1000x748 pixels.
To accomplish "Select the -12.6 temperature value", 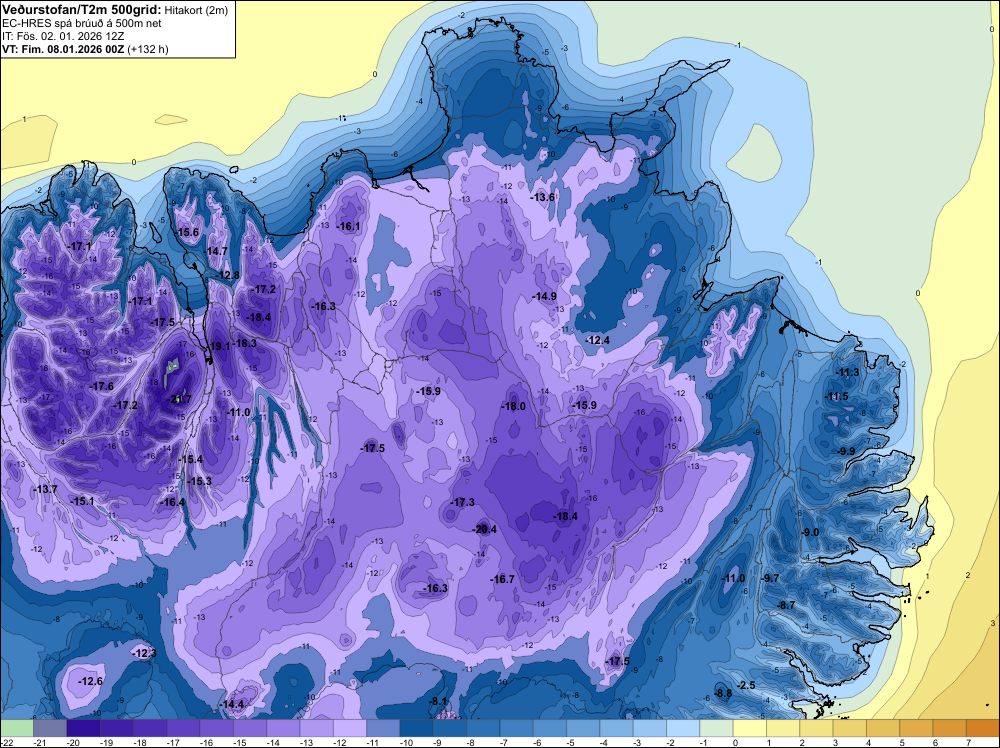I will click(91, 682).
